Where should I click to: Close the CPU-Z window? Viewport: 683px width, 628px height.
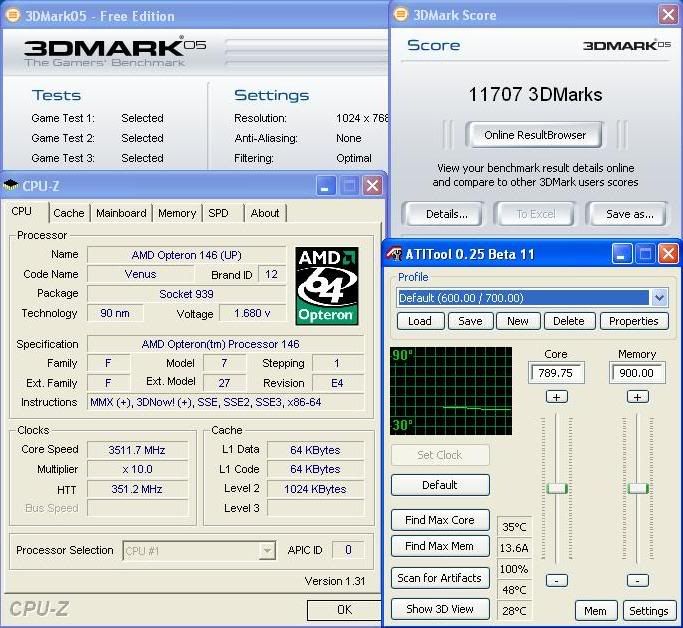coord(373,186)
